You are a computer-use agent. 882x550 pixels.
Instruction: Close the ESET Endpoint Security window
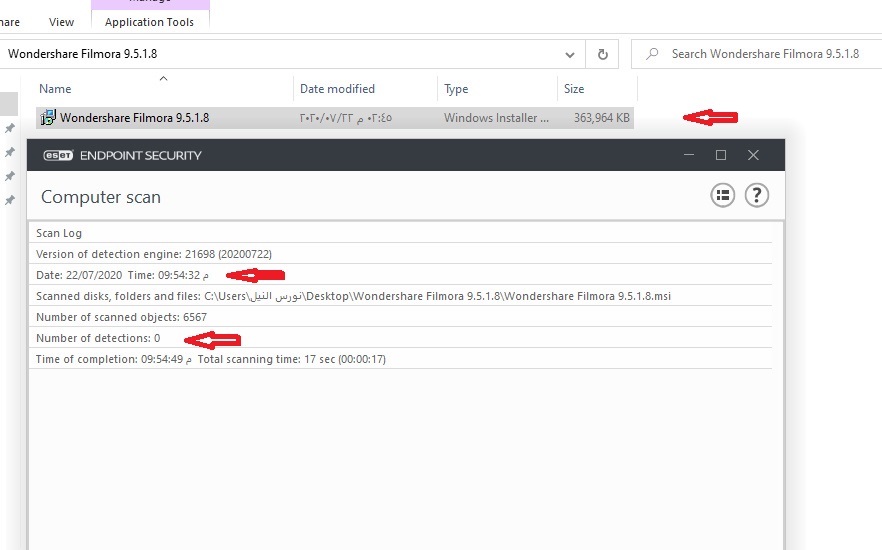coord(754,155)
